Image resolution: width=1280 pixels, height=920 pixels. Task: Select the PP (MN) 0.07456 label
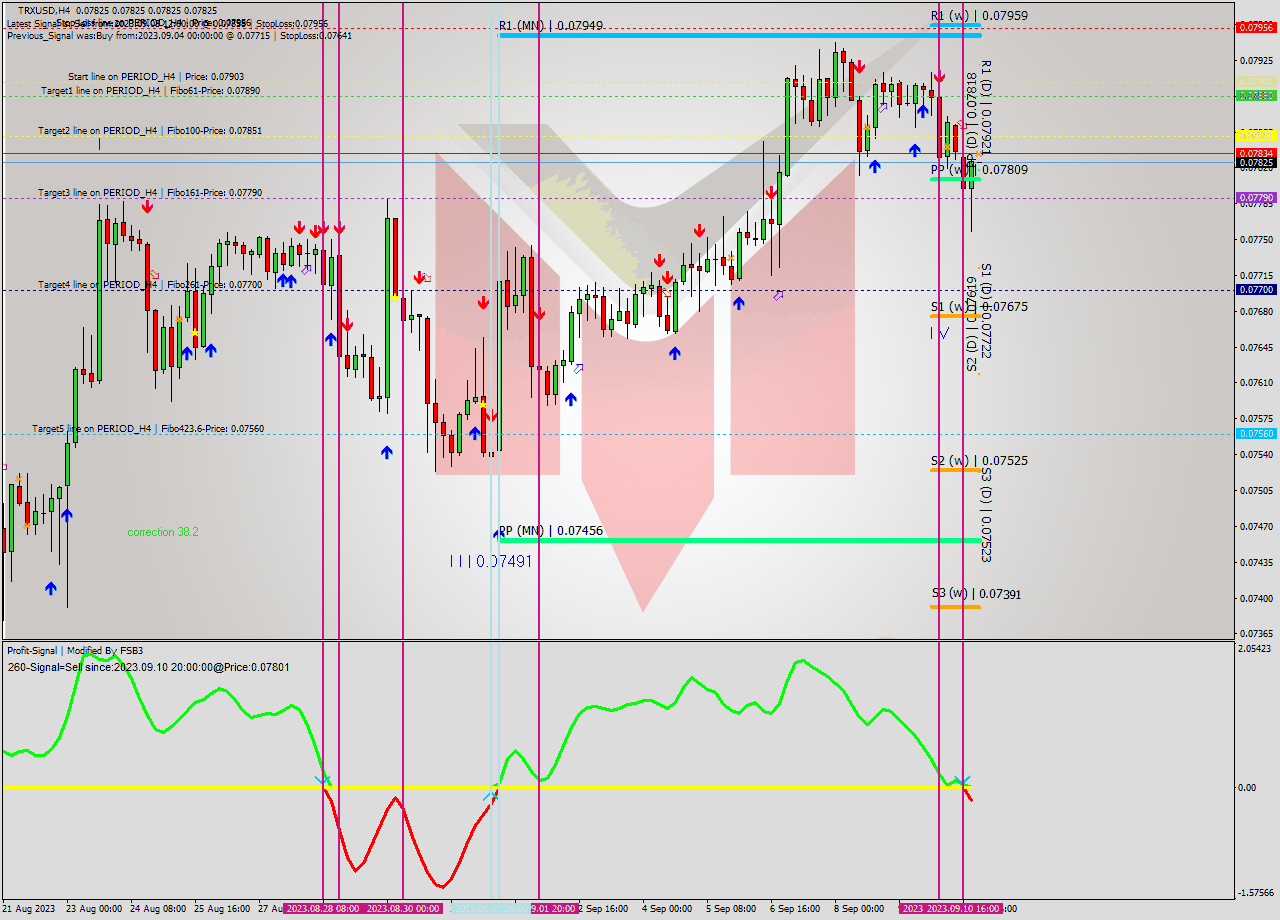(x=551, y=530)
